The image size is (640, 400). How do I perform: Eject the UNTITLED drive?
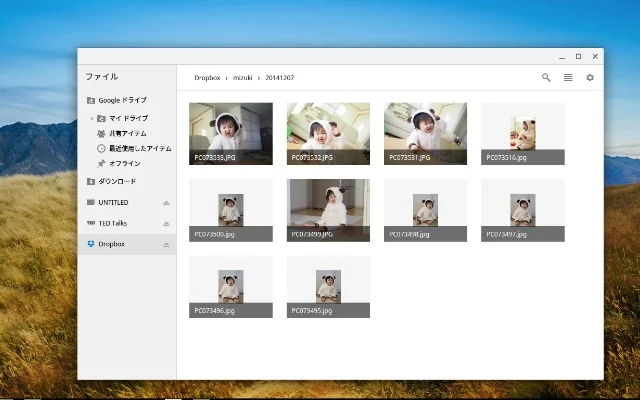tap(166, 202)
